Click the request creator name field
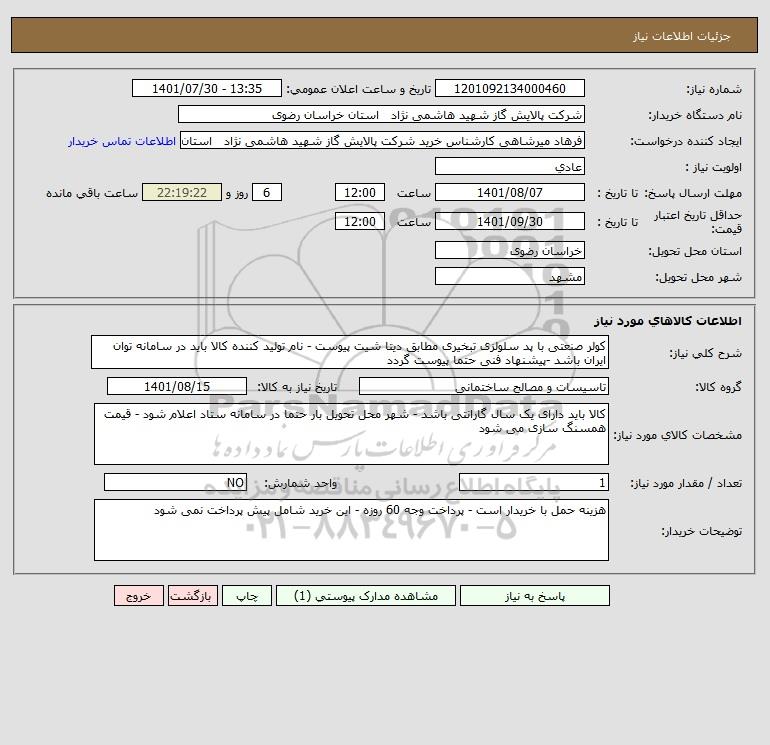Viewport: 770px width, 745px height. pyautogui.click(x=383, y=140)
